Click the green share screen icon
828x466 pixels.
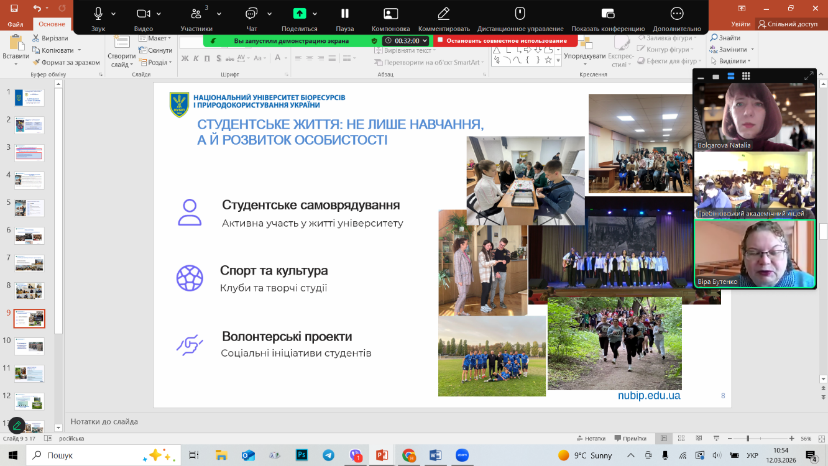(299, 13)
